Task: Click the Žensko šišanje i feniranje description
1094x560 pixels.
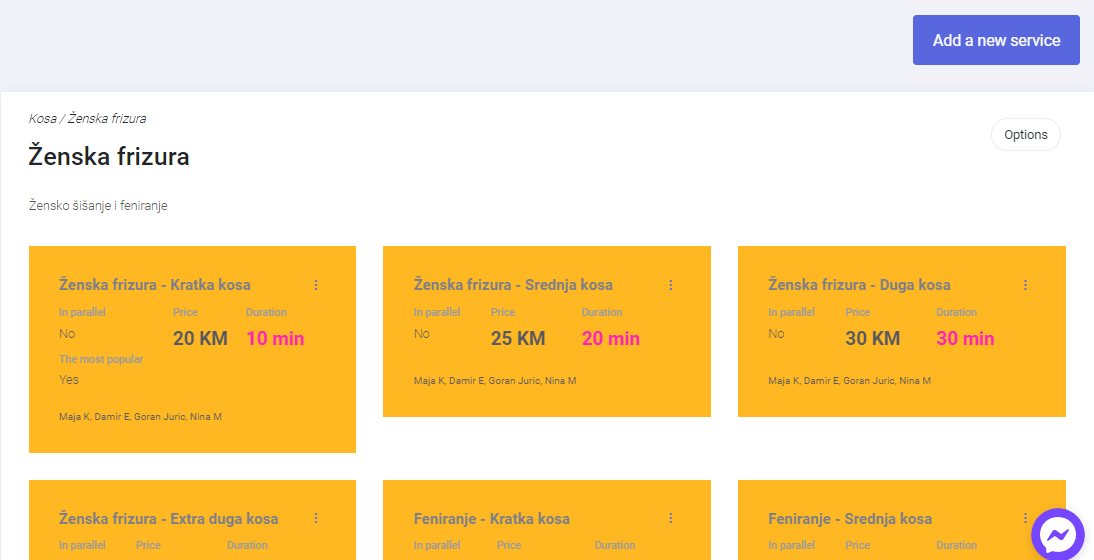Action: 98,206
